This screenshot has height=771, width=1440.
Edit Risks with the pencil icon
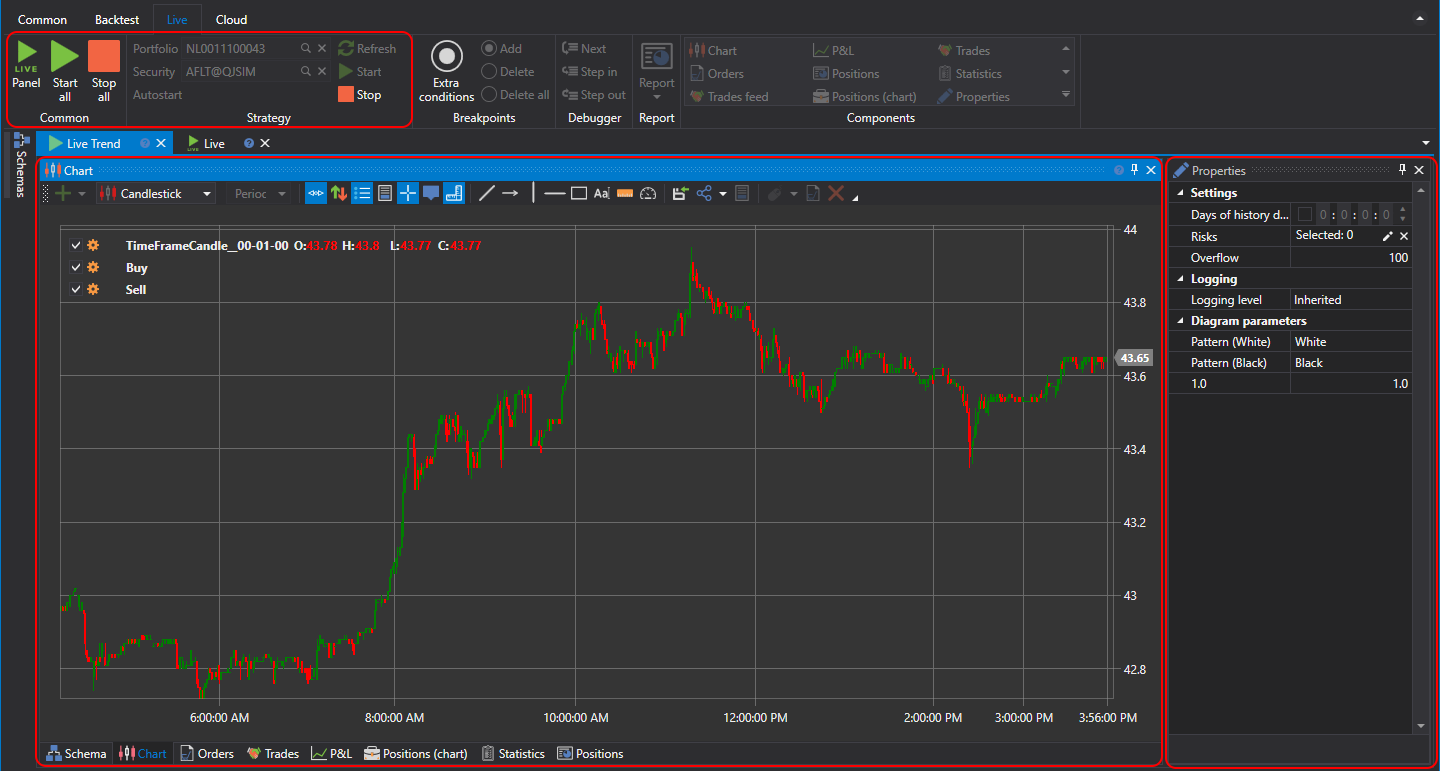(1387, 236)
